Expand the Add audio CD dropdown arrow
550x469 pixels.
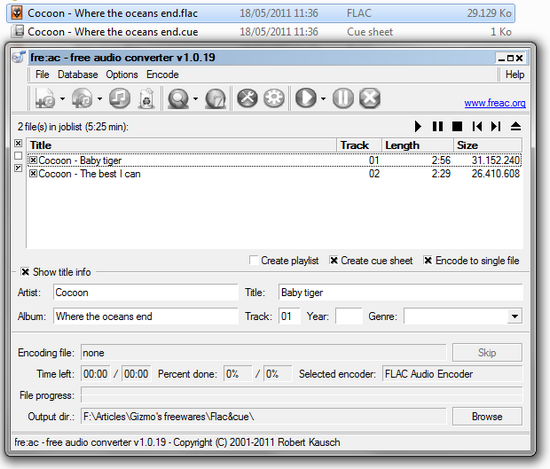tap(100, 99)
